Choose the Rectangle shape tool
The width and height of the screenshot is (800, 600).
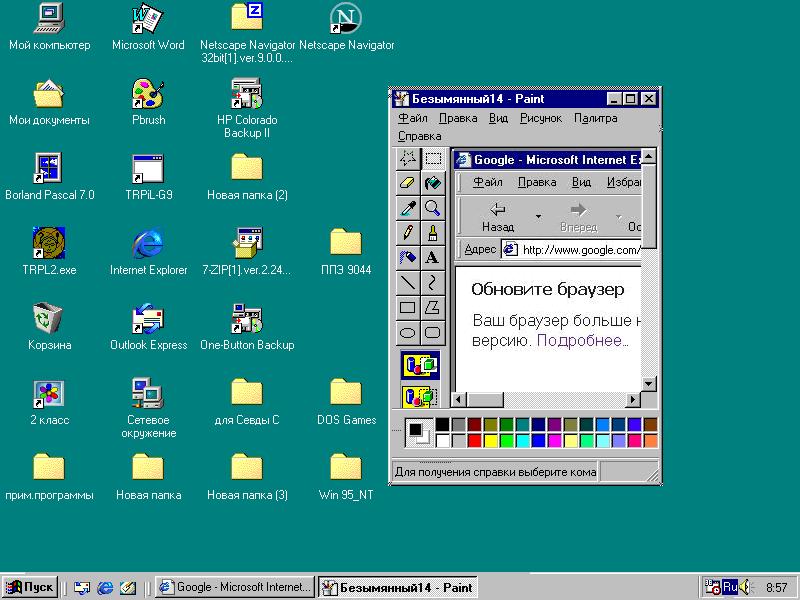tap(408, 308)
